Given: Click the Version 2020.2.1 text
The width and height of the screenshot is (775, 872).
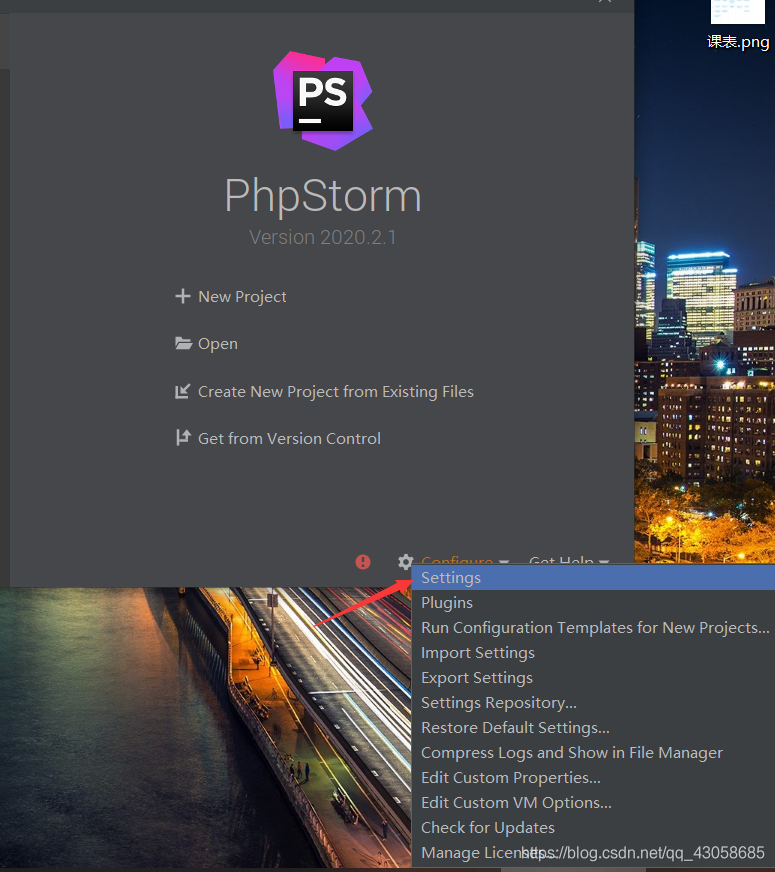Looking at the screenshot, I should [x=322, y=237].
